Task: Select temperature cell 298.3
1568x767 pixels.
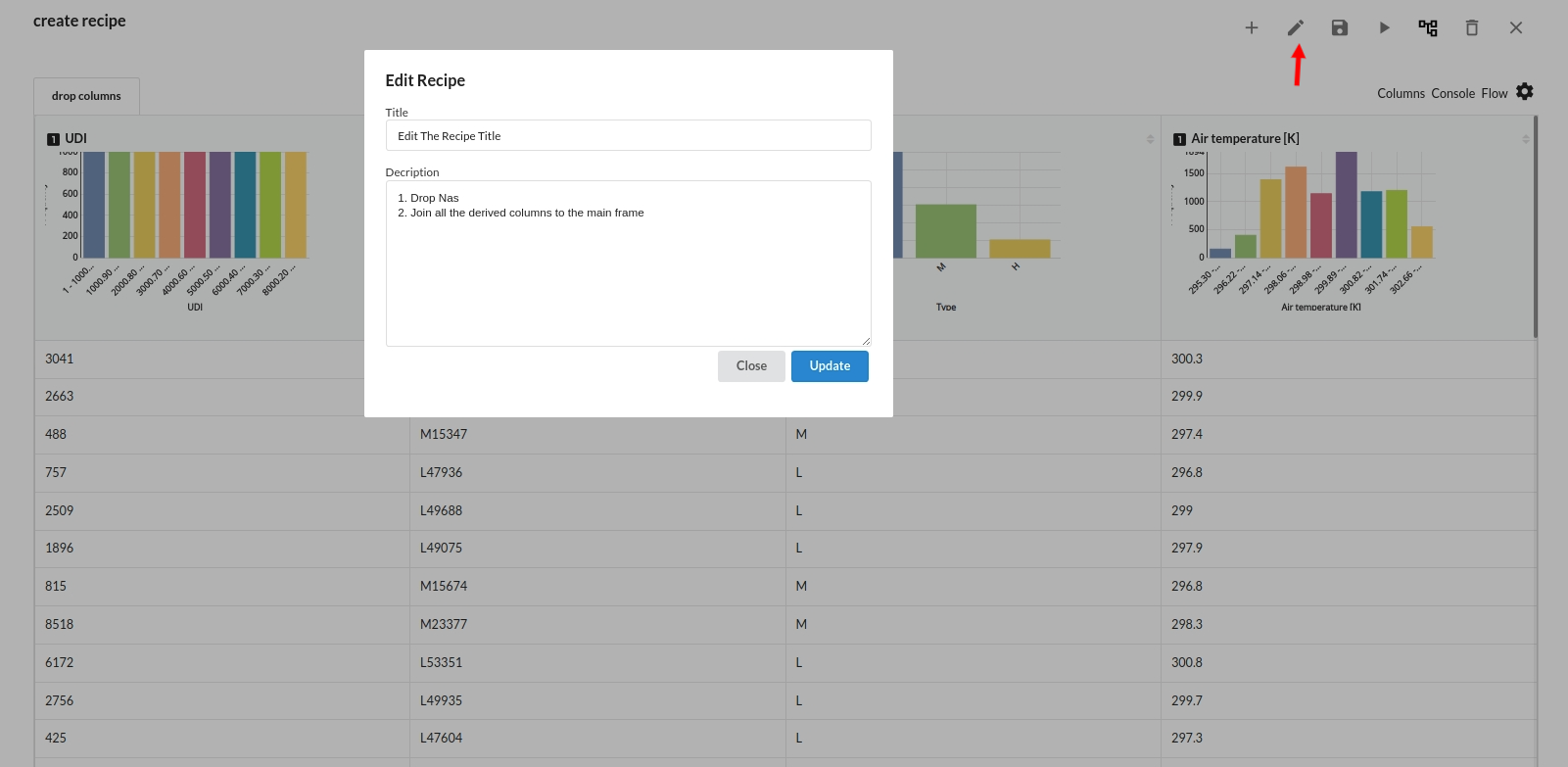Action: (1348, 625)
